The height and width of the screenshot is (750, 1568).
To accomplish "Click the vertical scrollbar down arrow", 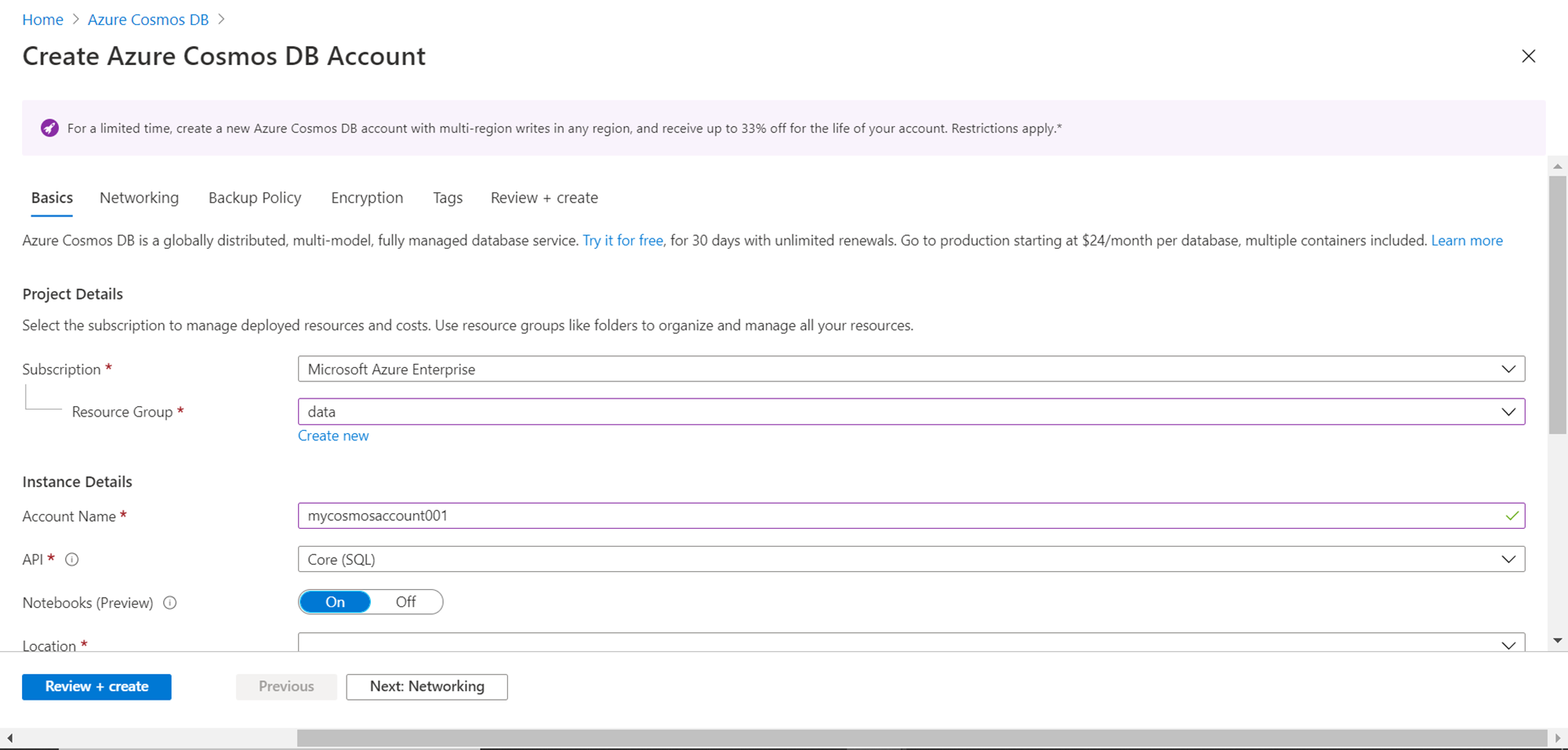I will [x=1558, y=641].
